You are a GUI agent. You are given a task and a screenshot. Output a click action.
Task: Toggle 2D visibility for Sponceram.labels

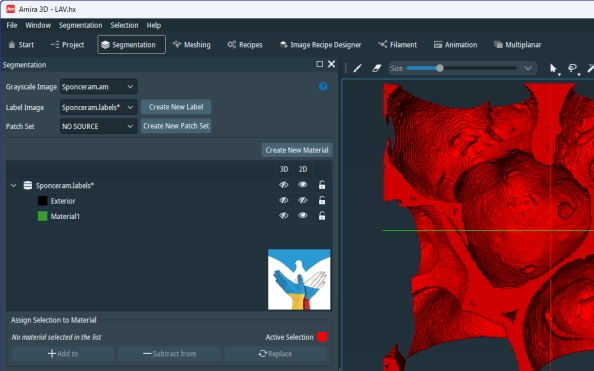303,185
